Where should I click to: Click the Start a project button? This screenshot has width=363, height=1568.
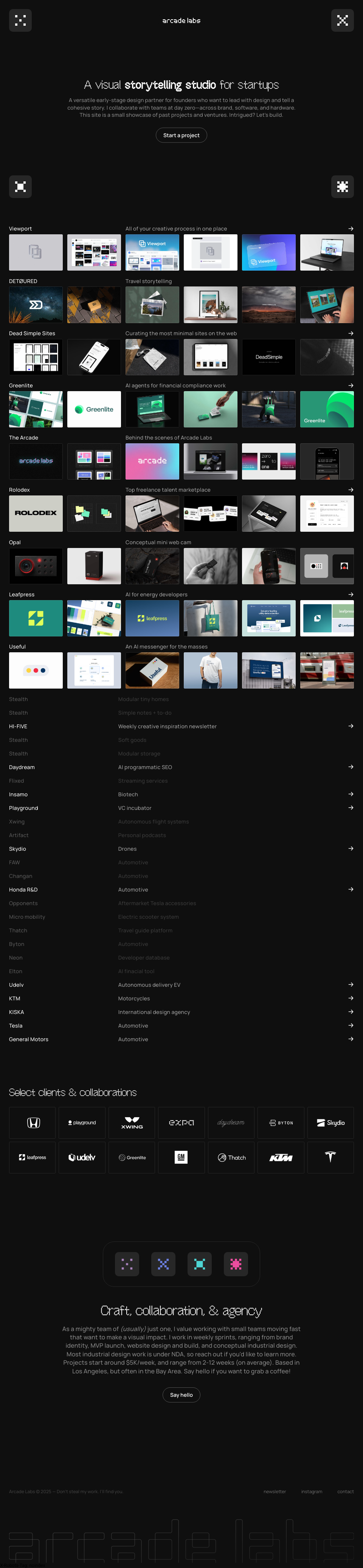click(181, 135)
